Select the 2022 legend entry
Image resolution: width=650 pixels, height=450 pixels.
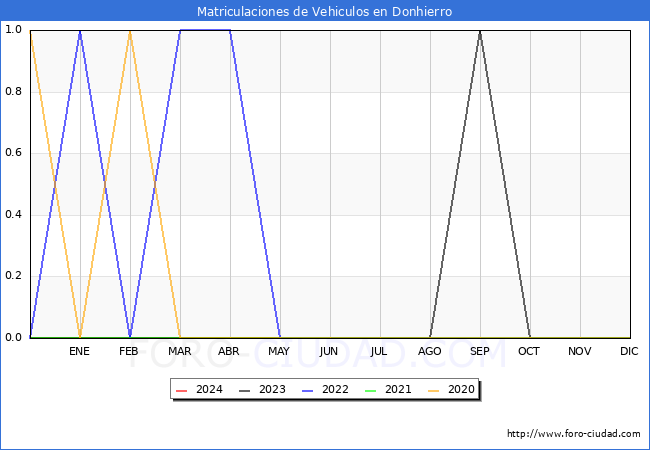coord(325,390)
